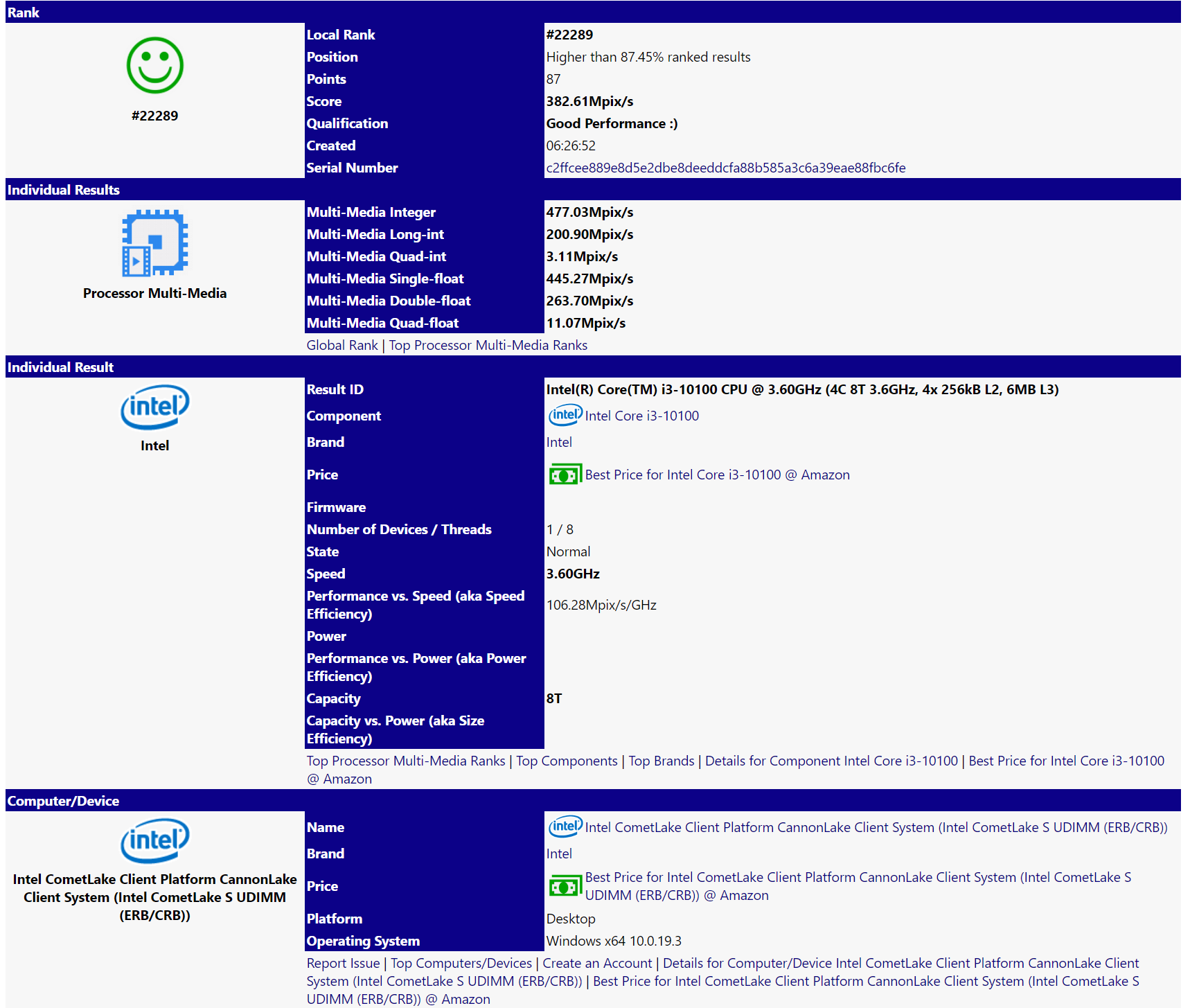Open the Intel brand link in Computer/Device section
The width and height of the screenshot is (1190, 1008).
click(559, 854)
